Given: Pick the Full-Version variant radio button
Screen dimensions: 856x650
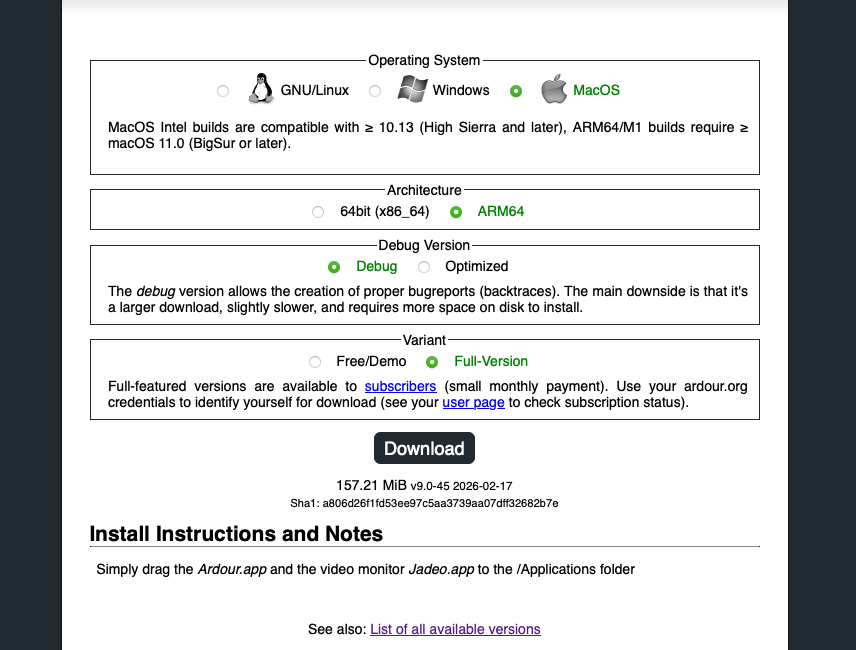Looking at the screenshot, I should coord(432,362).
